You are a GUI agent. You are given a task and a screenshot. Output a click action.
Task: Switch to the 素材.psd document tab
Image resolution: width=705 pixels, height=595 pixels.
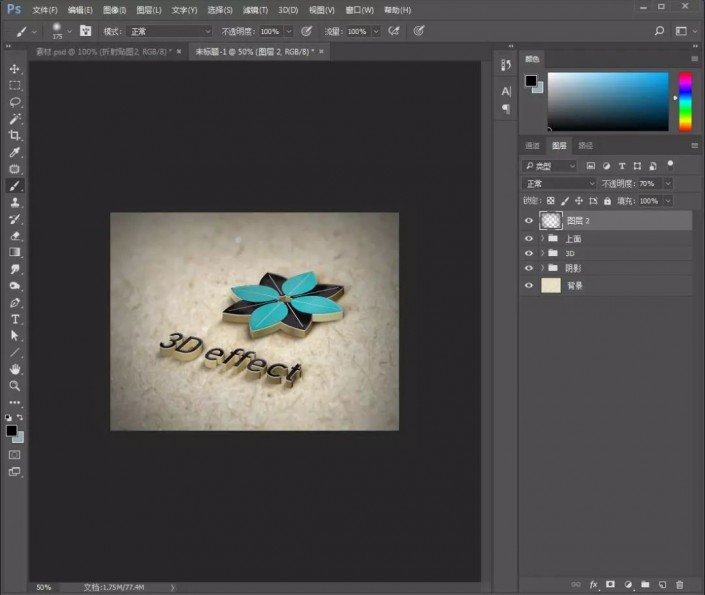[103, 52]
